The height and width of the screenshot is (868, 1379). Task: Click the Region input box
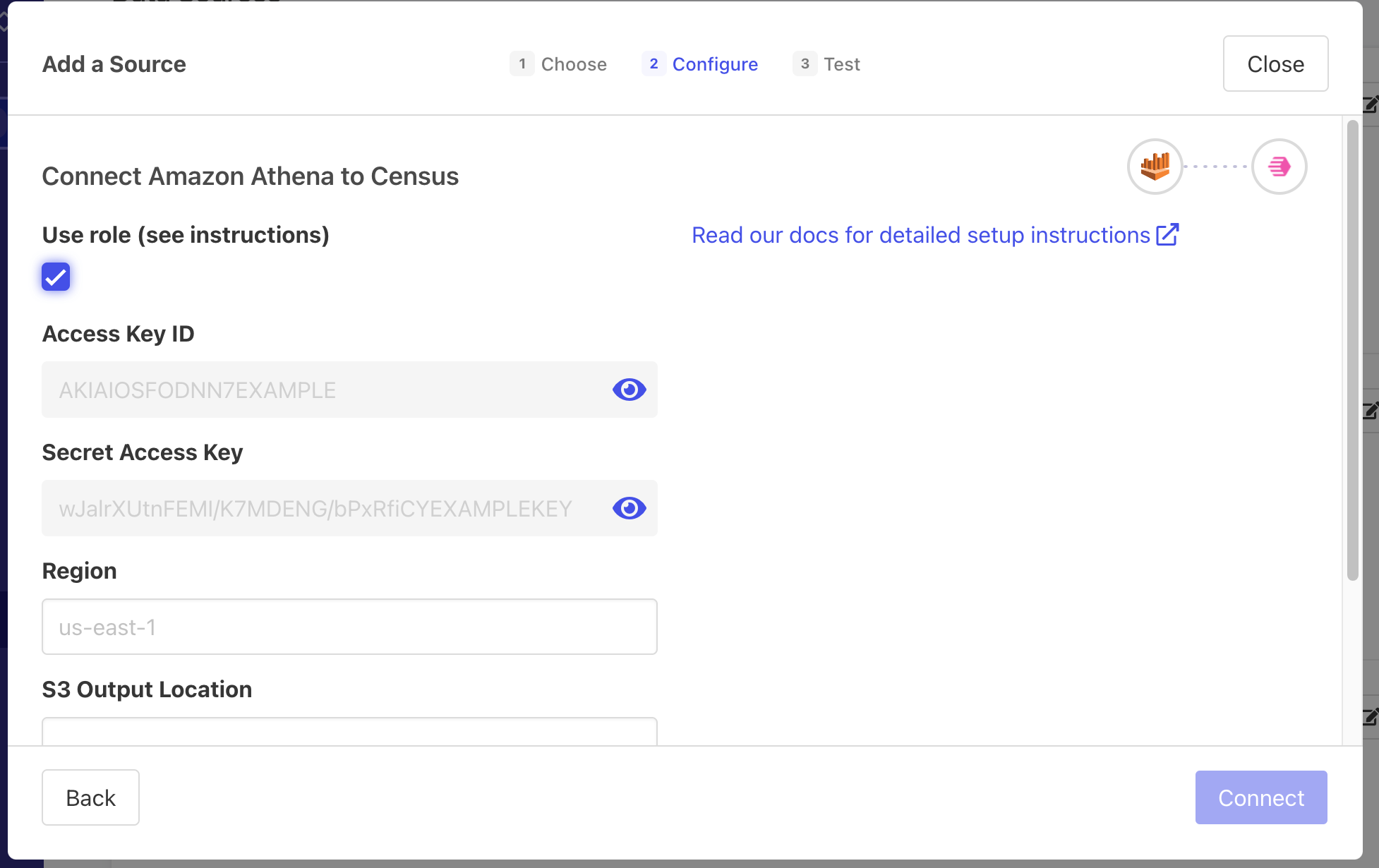[x=349, y=627]
